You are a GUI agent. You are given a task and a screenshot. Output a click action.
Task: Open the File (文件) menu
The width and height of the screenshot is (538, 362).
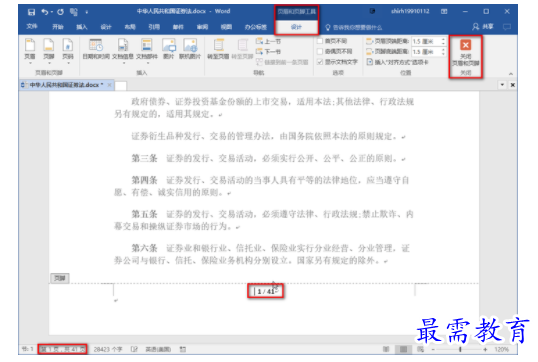[x=32, y=27]
